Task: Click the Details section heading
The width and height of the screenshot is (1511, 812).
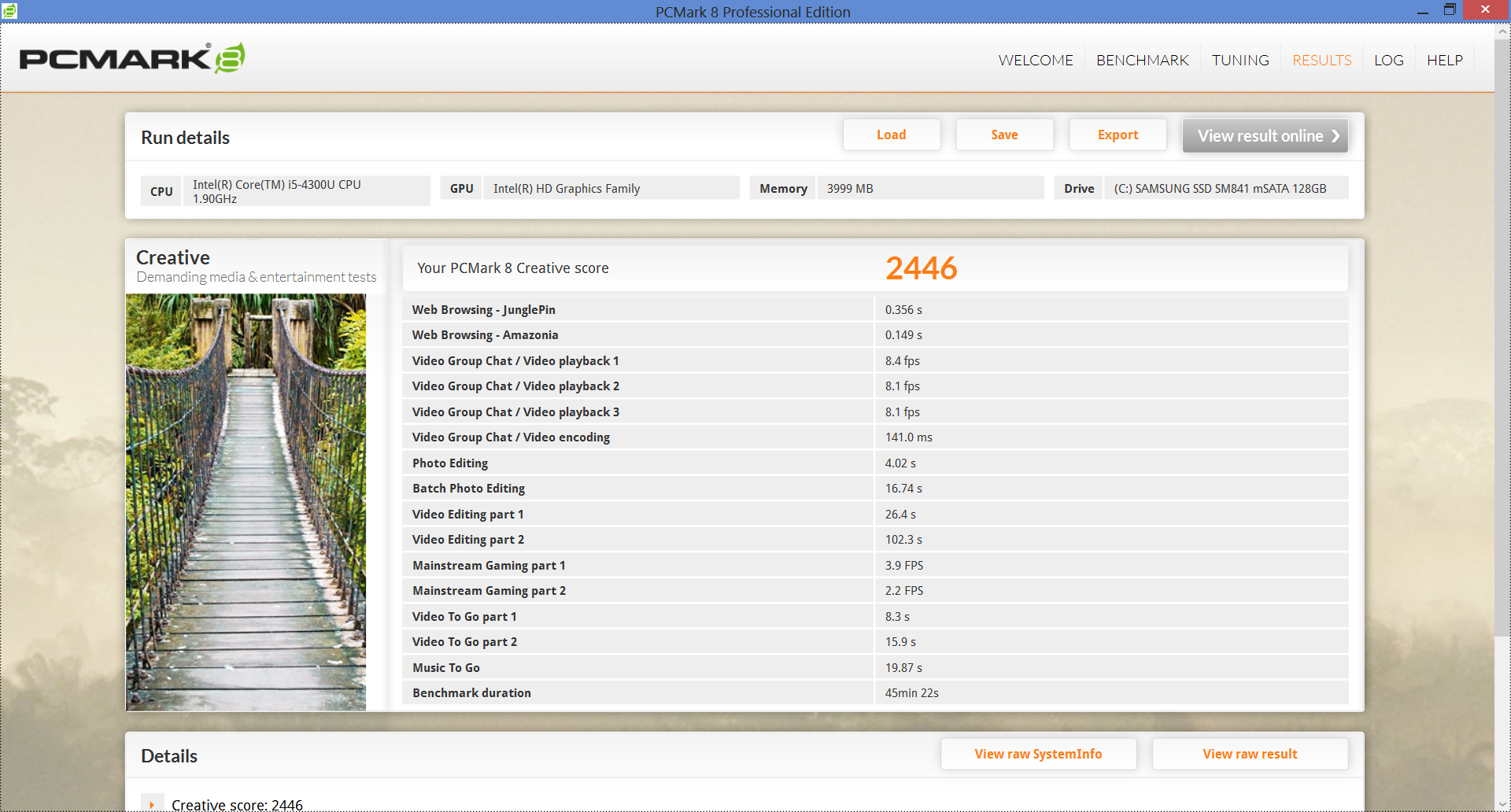Action: click(x=169, y=756)
